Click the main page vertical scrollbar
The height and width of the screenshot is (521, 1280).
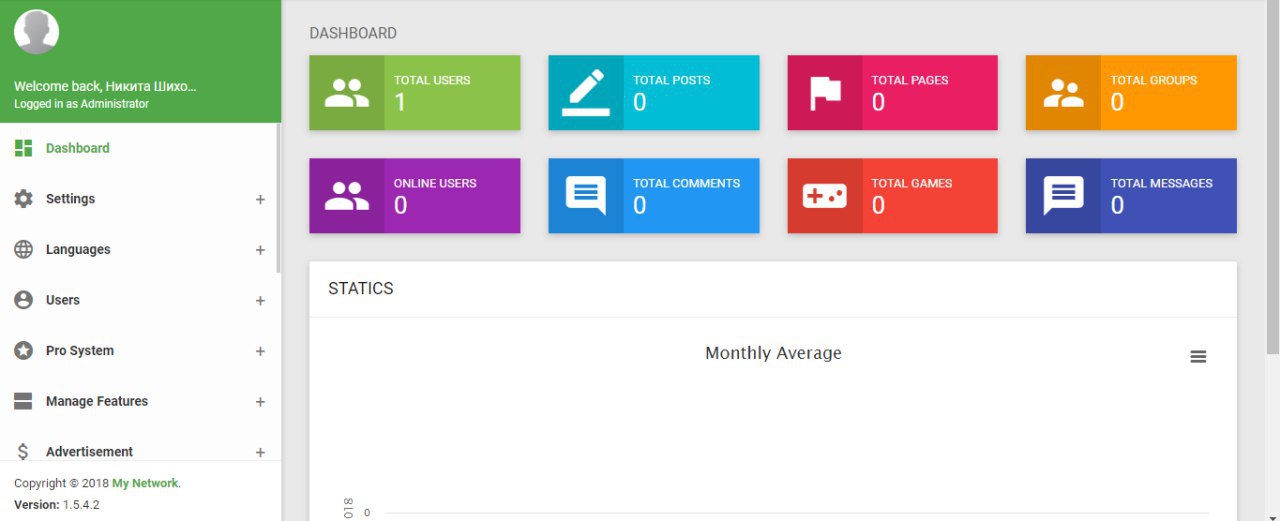(1273, 177)
